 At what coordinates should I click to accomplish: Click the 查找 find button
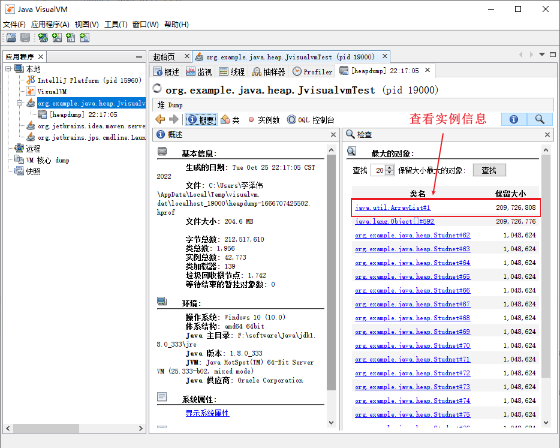489,170
